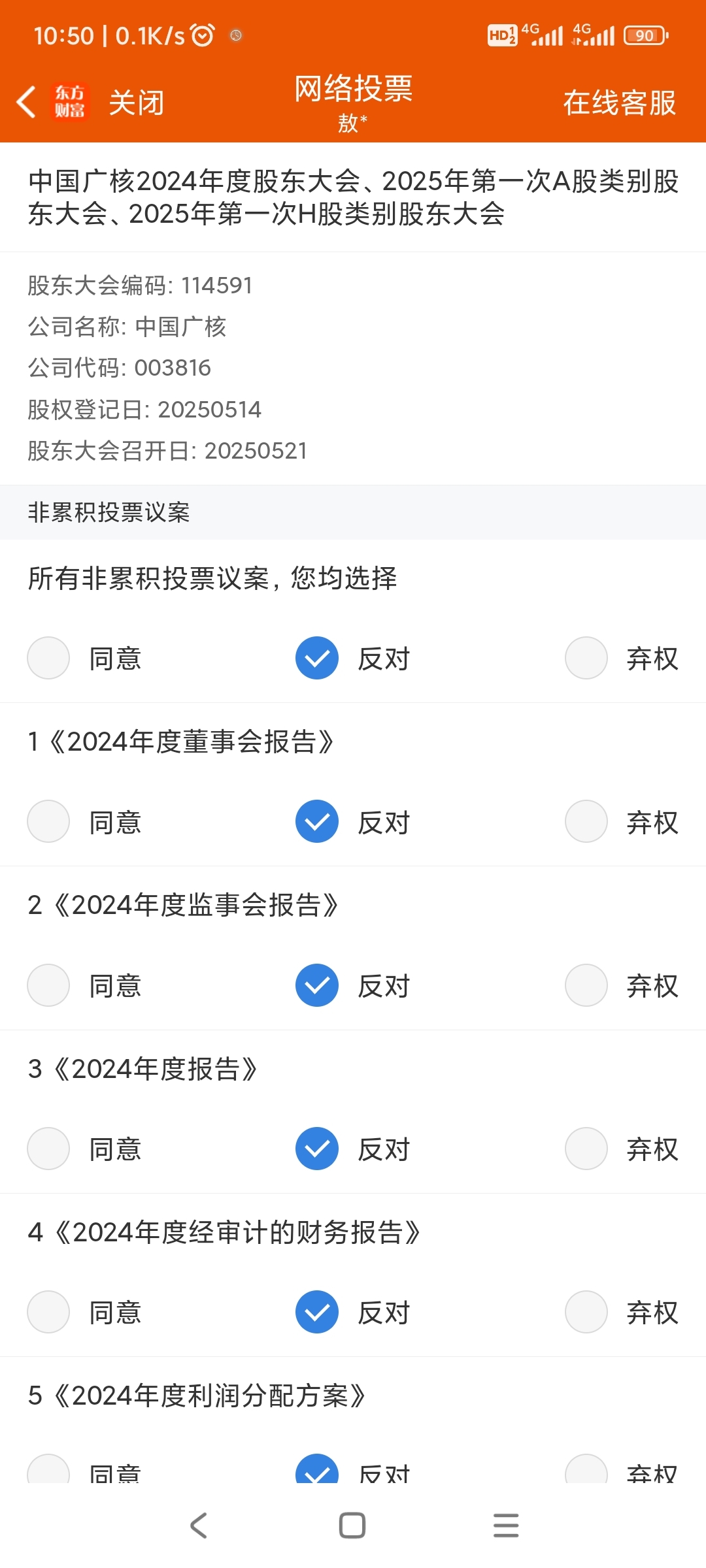Open 在线客服 online support
This screenshot has height=1568, width=706.
click(x=620, y=103)
